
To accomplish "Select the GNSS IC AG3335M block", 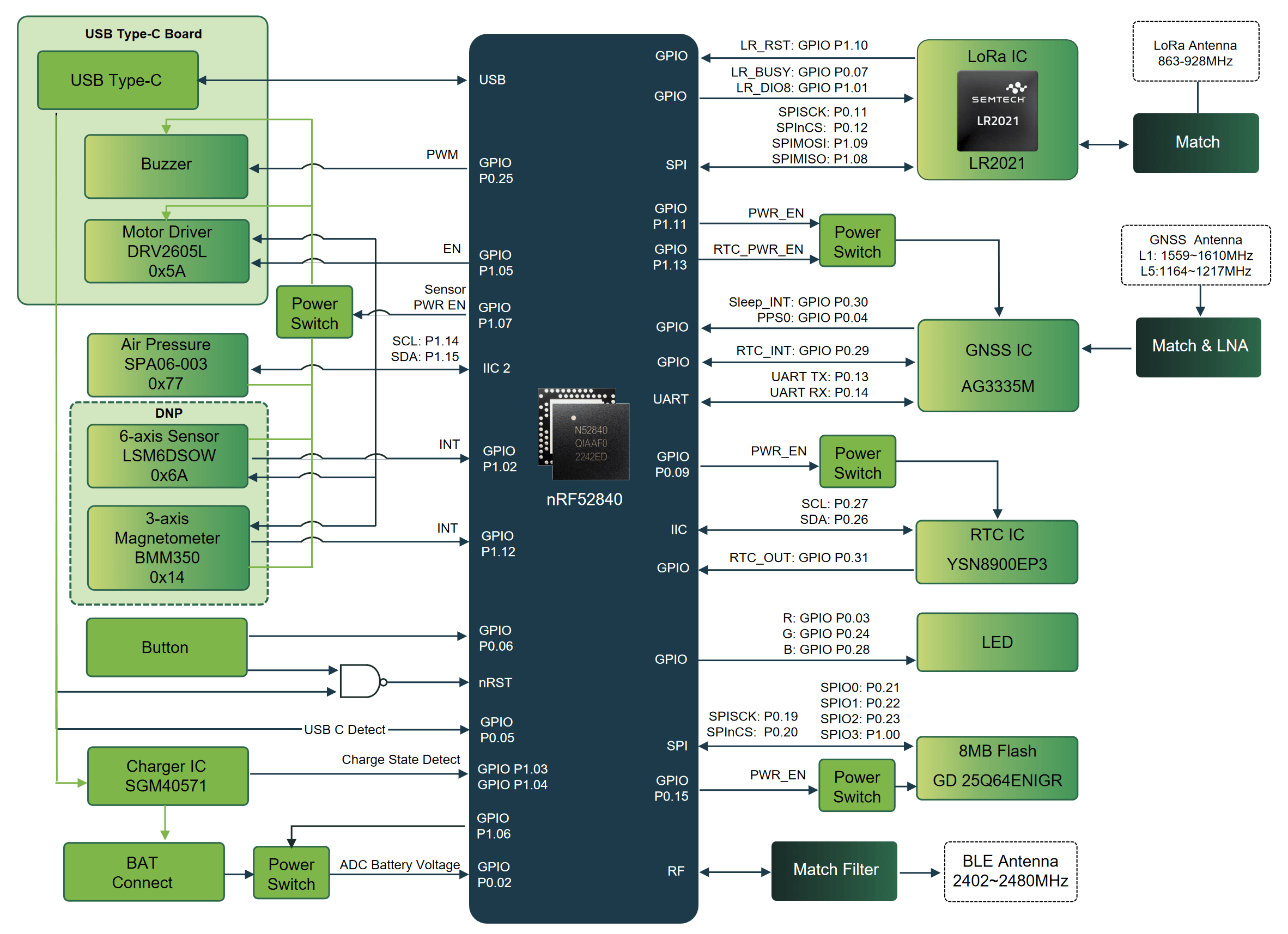I will [998, 365].
